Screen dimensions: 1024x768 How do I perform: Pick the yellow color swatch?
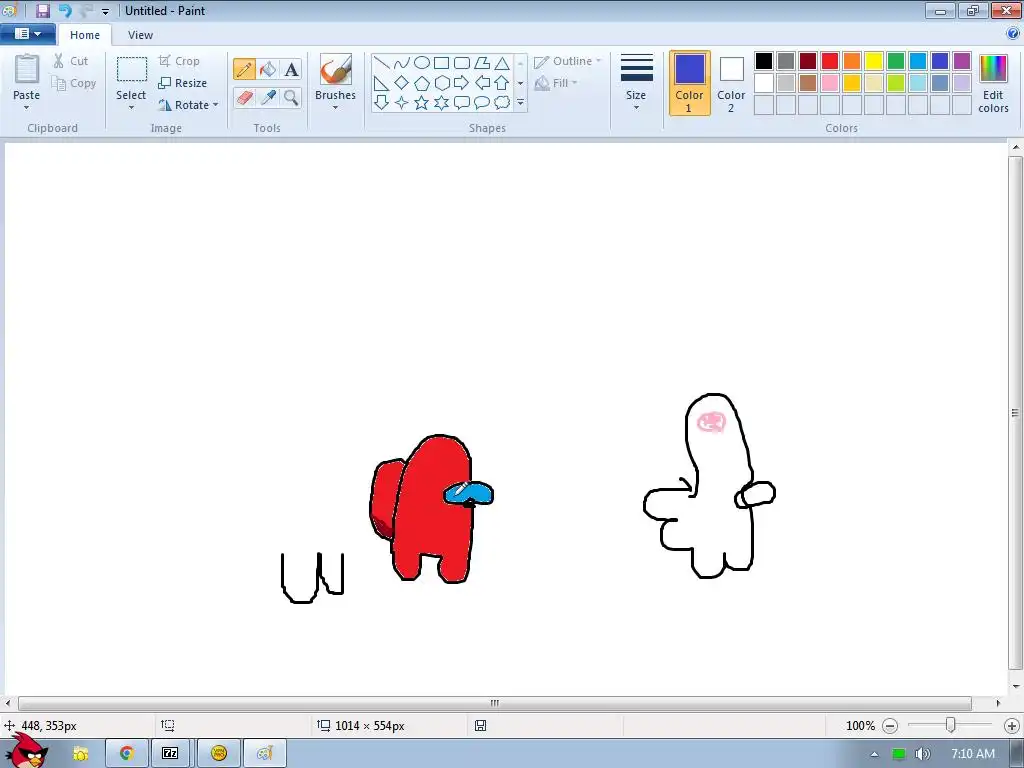(x=874, y=61)
